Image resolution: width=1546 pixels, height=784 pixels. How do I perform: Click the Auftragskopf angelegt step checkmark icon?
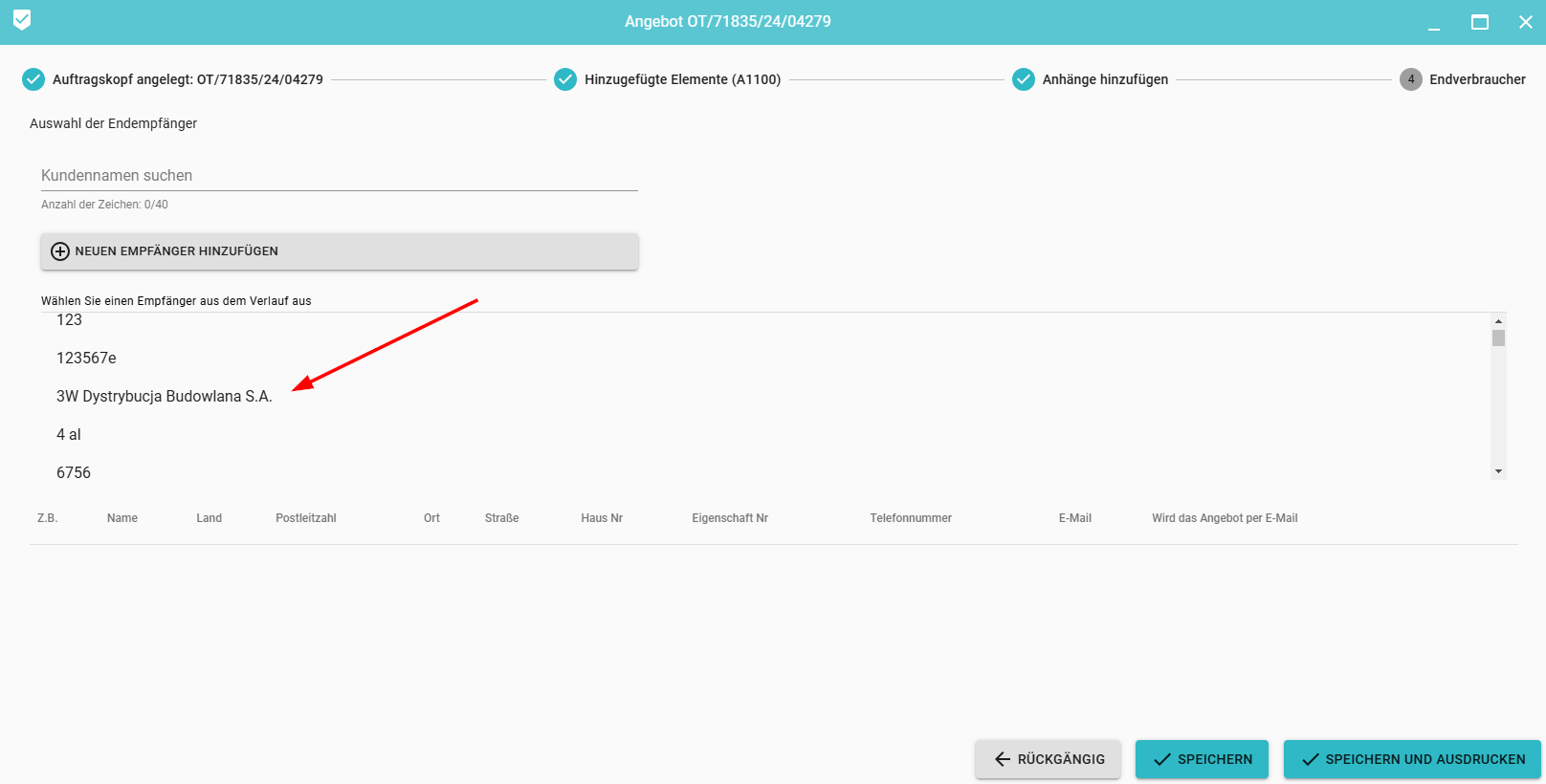33,79
